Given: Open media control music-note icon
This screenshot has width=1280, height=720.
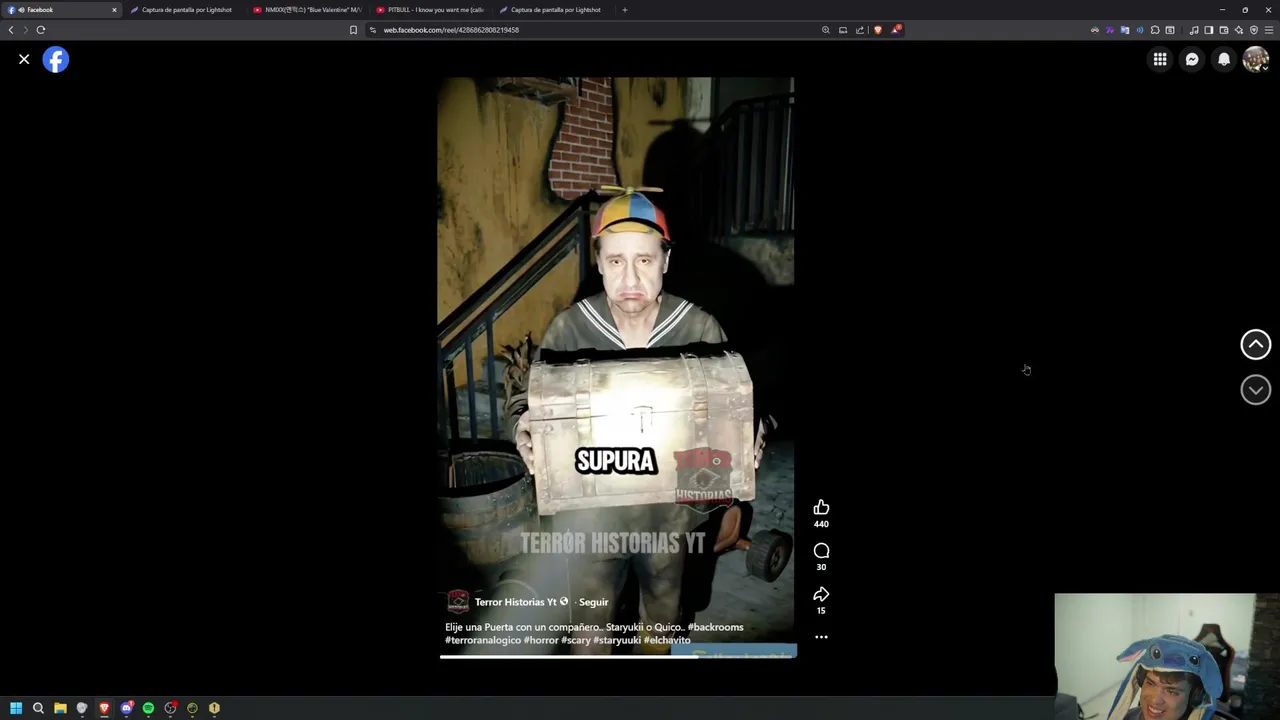Looking at the screenshot, I should 1194,30.
